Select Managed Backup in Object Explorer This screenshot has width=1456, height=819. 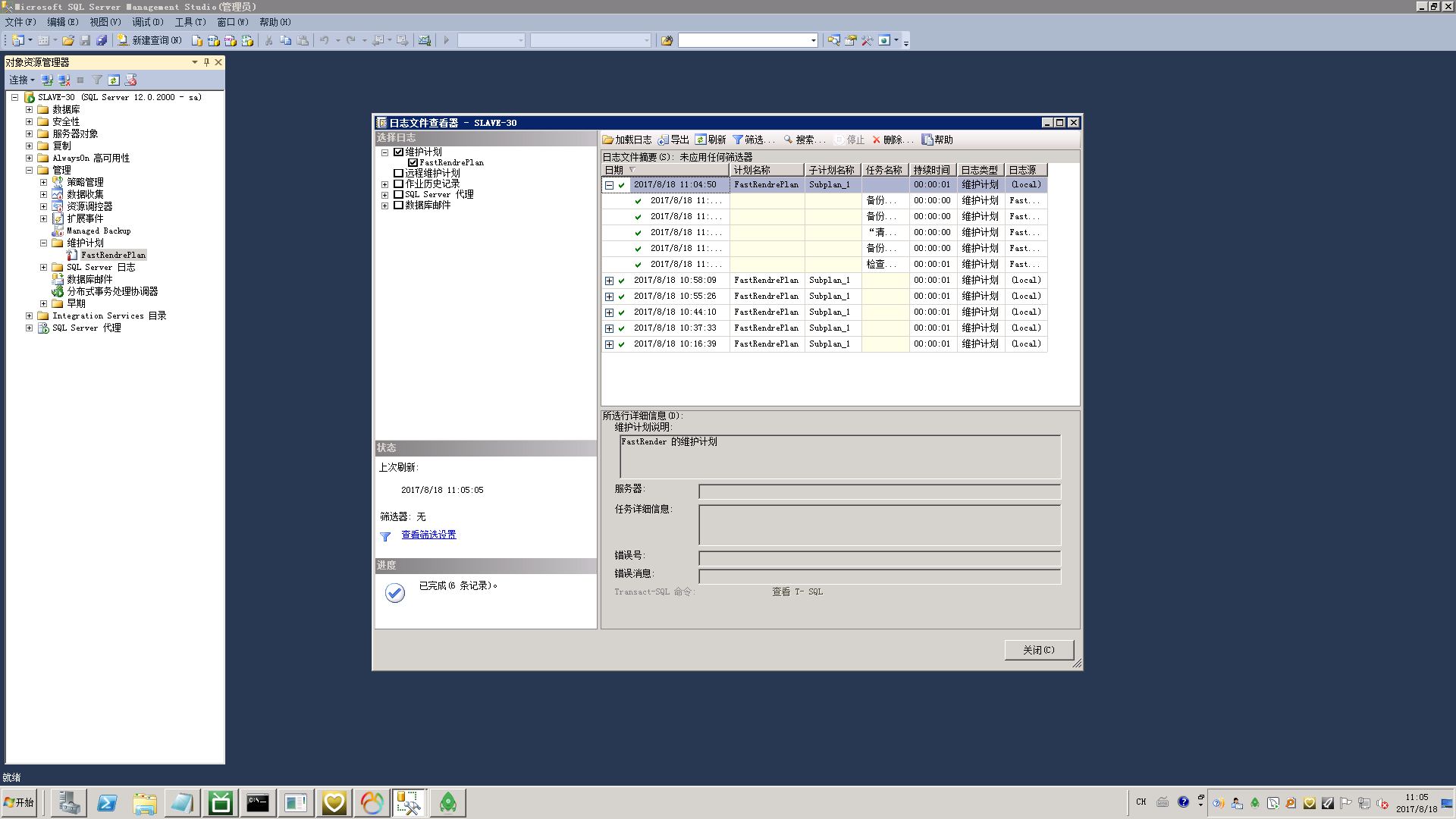click(99, 231)
